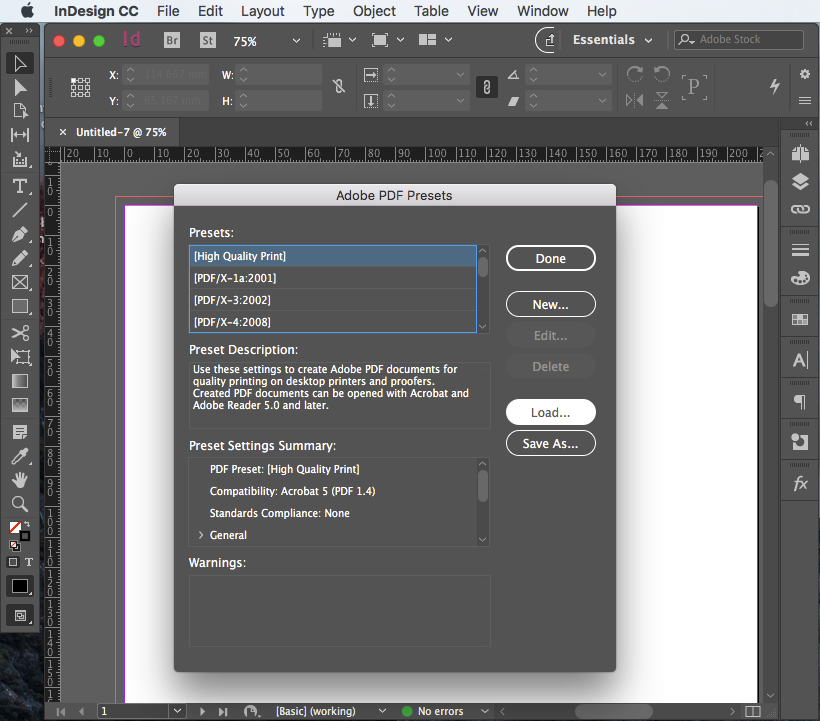Screen dimensions: 820x721
Task: Open the Window menu
Action: click(x=542, y=11)
